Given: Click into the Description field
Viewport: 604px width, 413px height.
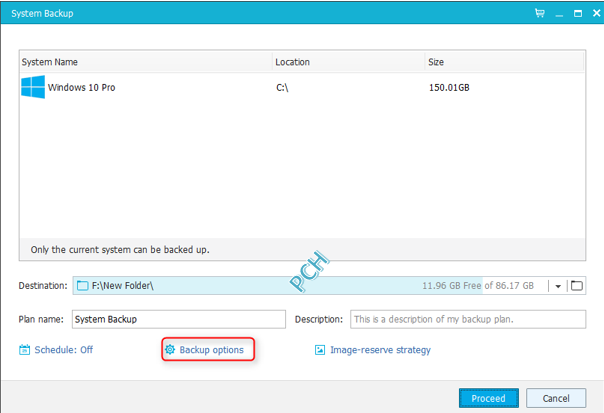Looking at the screenshot, I should point(468,319).
